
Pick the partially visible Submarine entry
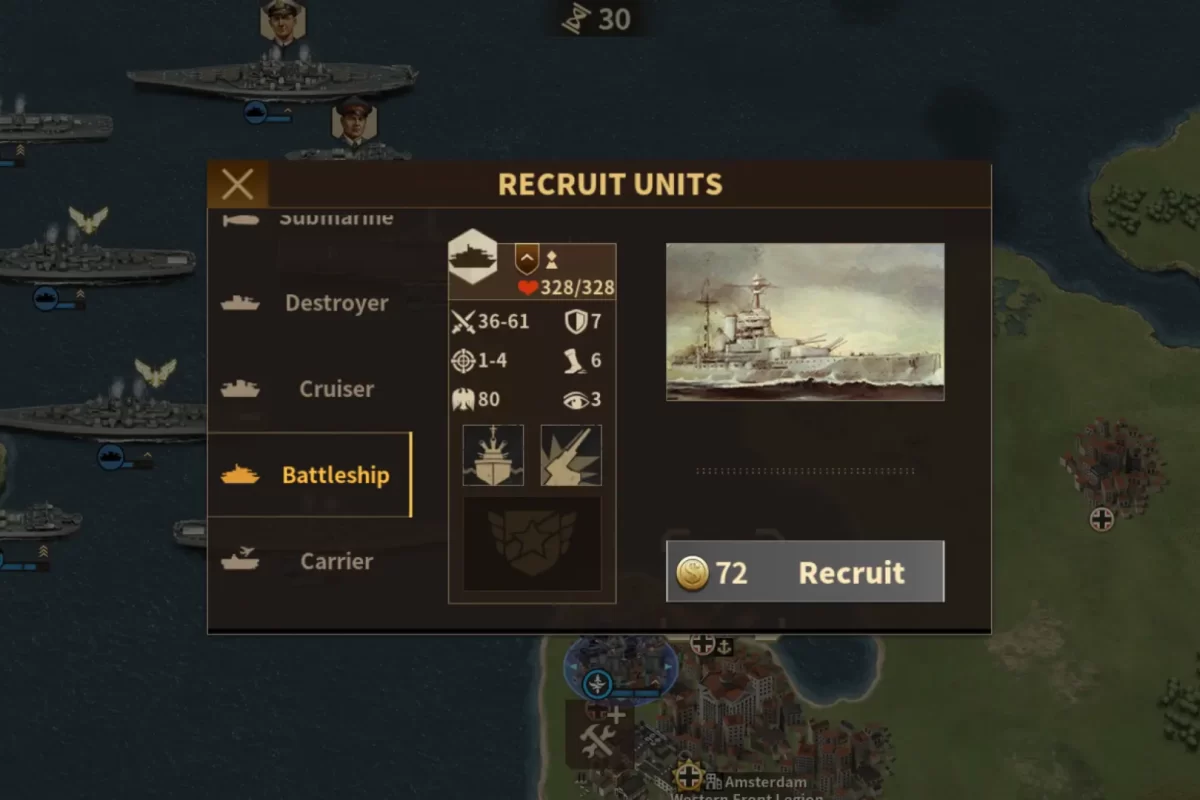(309, 220)
